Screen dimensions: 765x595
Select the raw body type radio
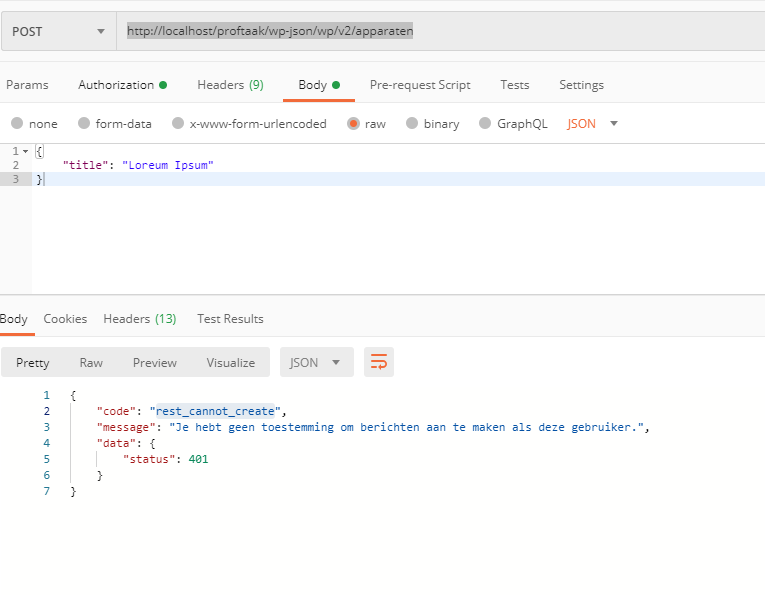point(353,123)
